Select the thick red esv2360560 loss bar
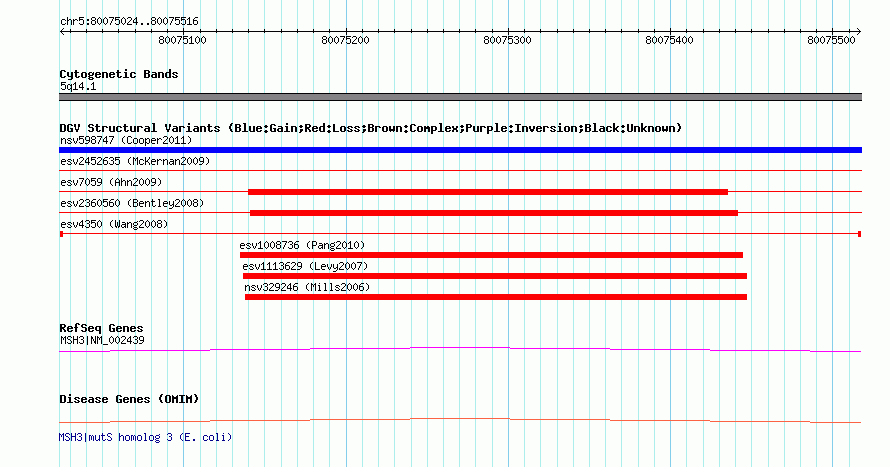The height and width of the screenshot is (467, 890). (494, 213)
